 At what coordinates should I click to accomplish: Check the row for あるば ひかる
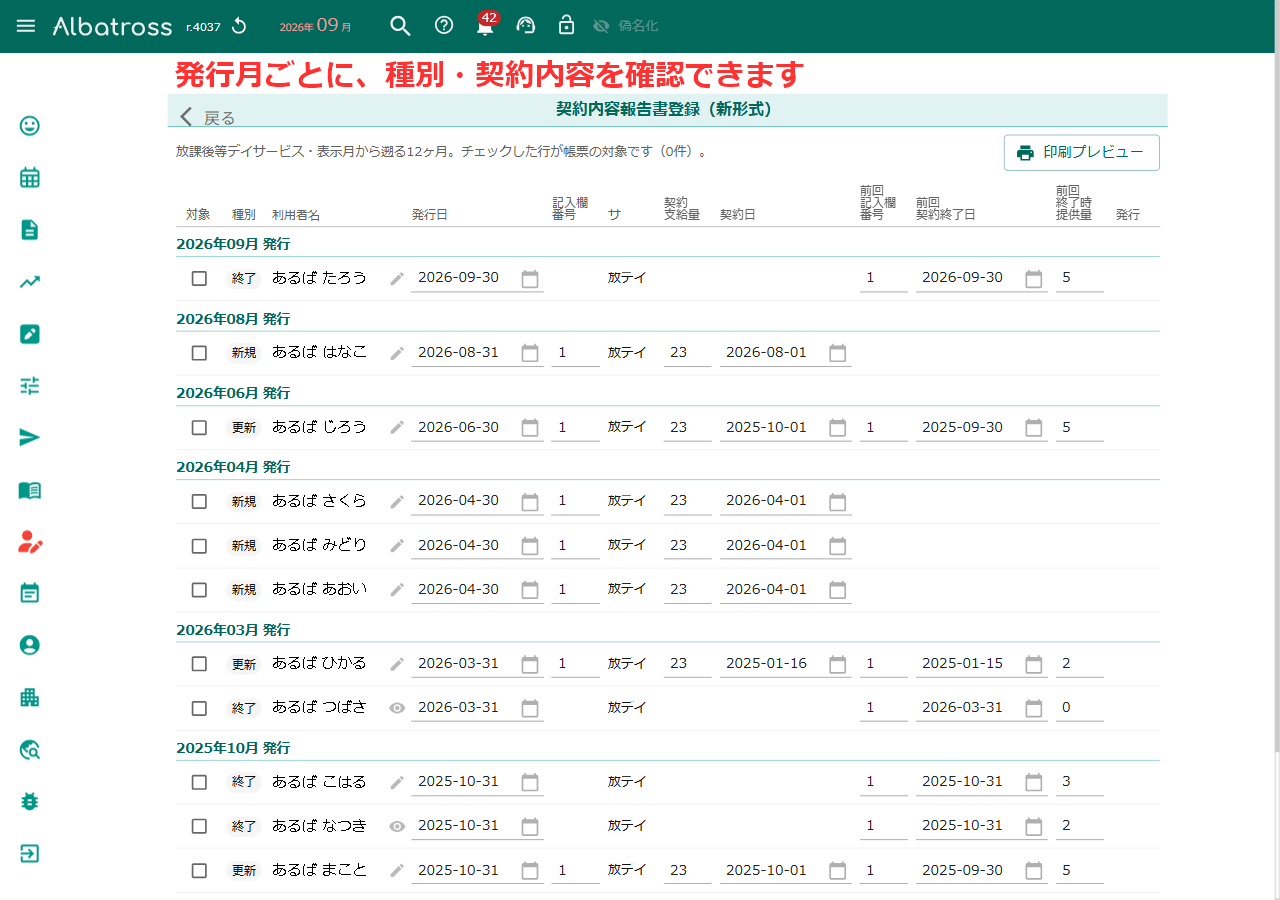199,664
